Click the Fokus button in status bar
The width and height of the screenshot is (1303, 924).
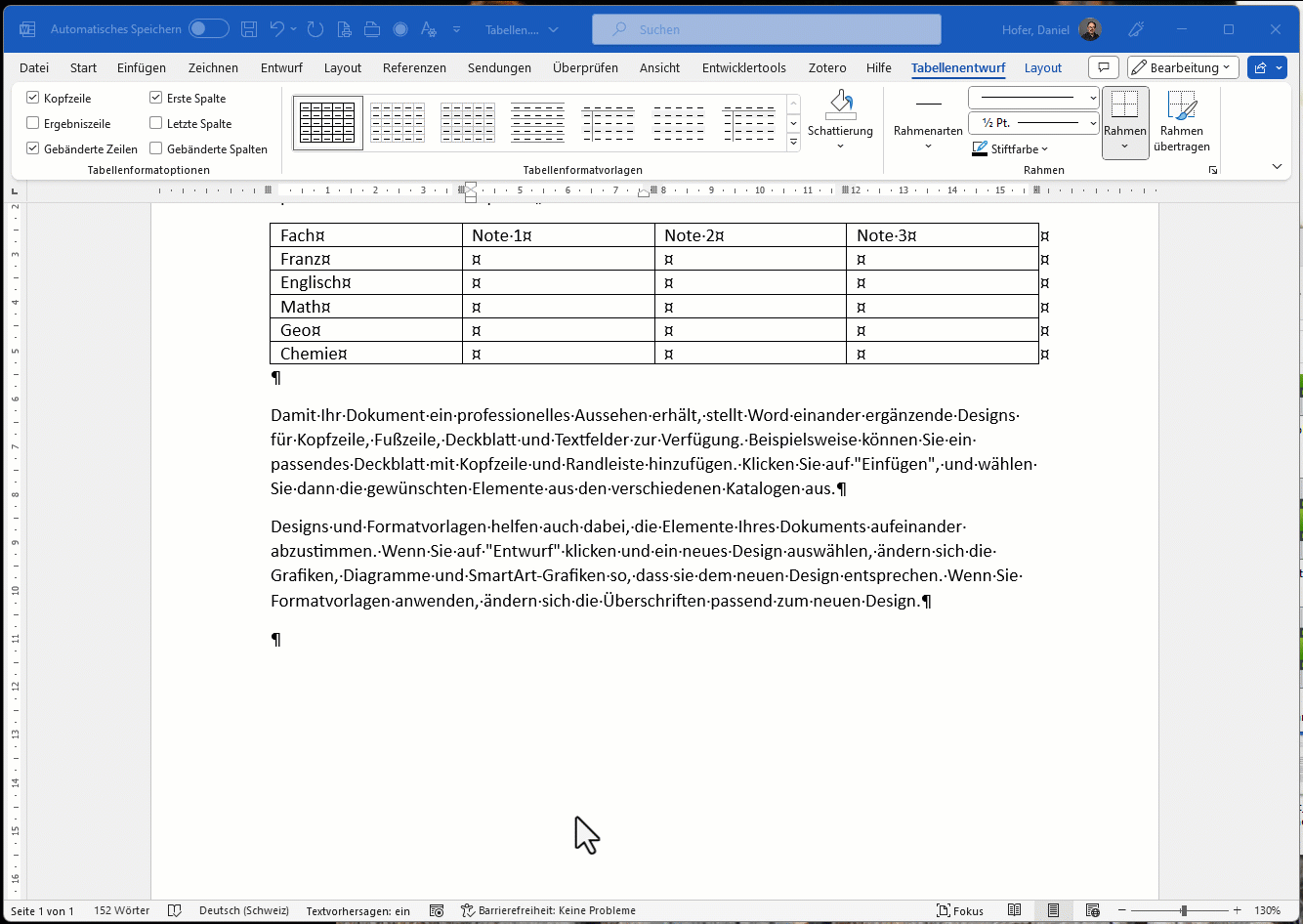pos(960,910)
